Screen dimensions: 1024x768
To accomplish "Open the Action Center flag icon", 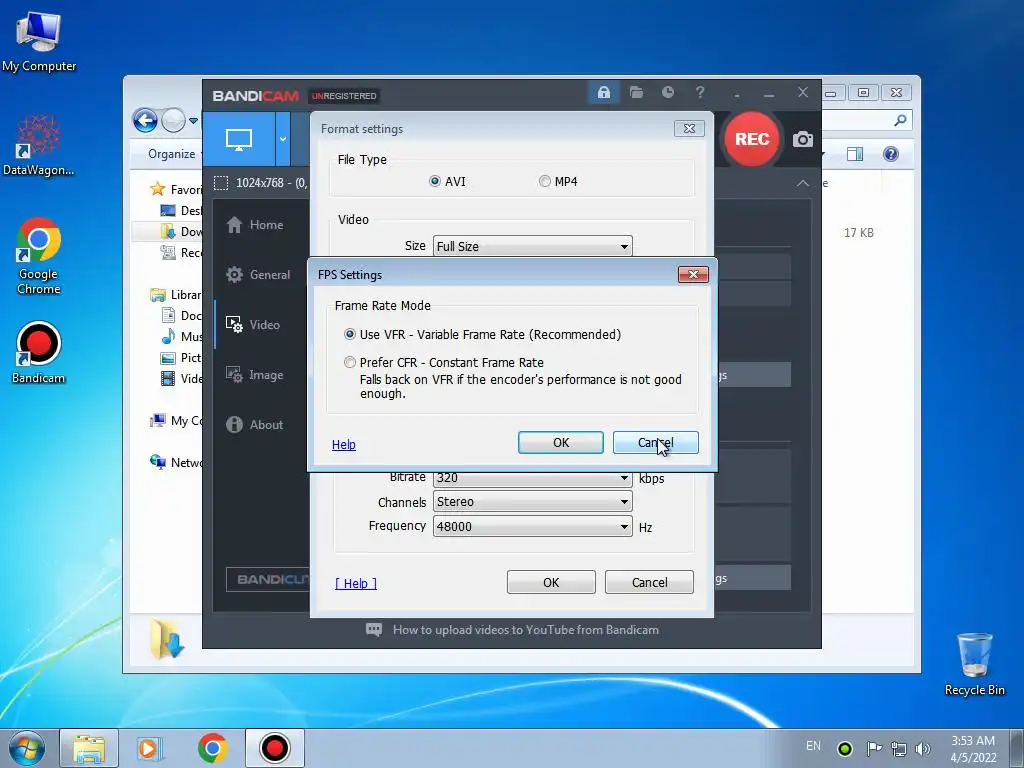I will (874, 748).
